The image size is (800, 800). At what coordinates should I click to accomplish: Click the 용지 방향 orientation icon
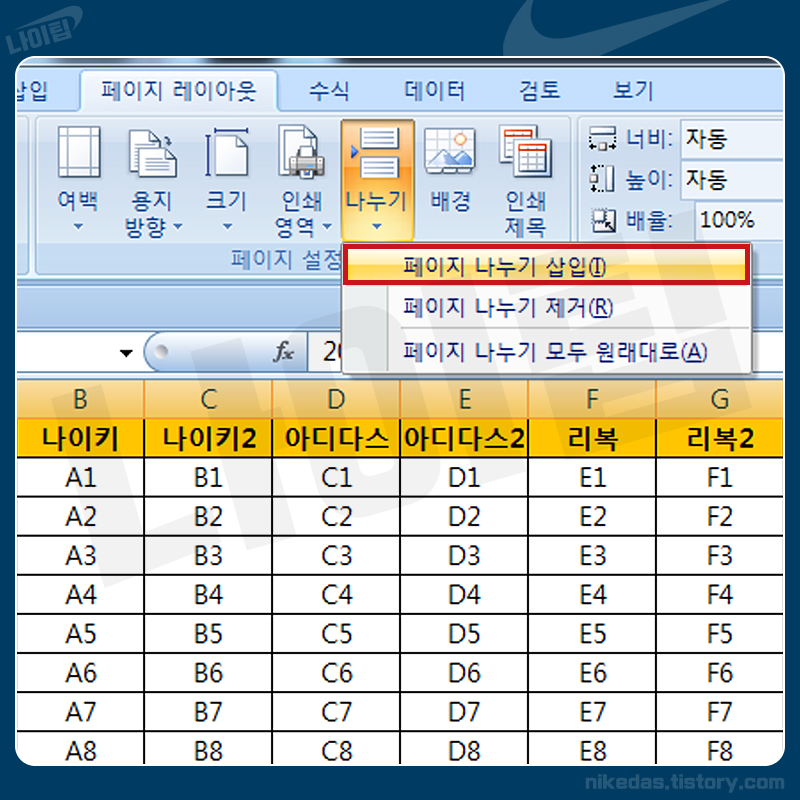click(x=152, y=153)
